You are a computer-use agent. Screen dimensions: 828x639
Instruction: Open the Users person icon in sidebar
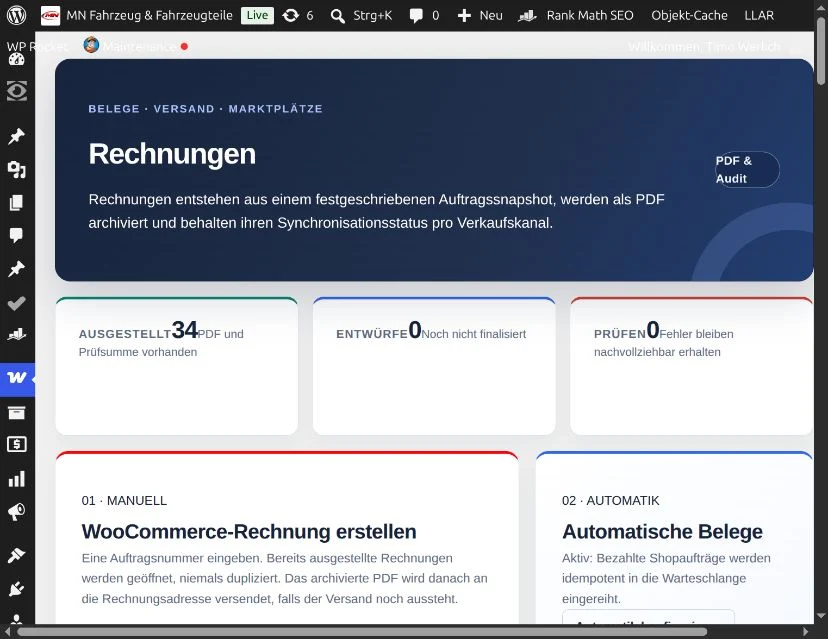(16, 619)
